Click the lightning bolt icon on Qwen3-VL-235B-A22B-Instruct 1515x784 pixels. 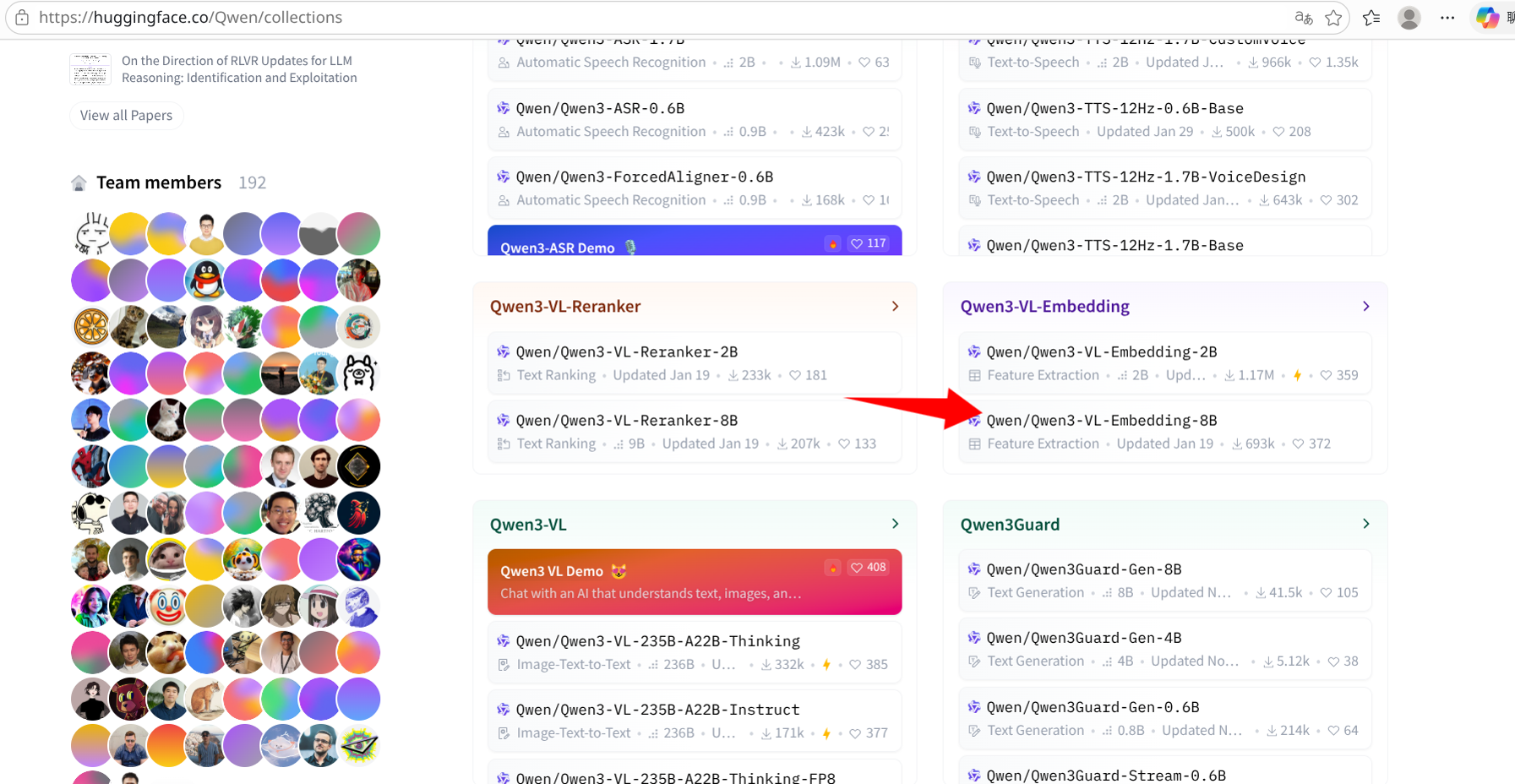[x=826, y=733]
